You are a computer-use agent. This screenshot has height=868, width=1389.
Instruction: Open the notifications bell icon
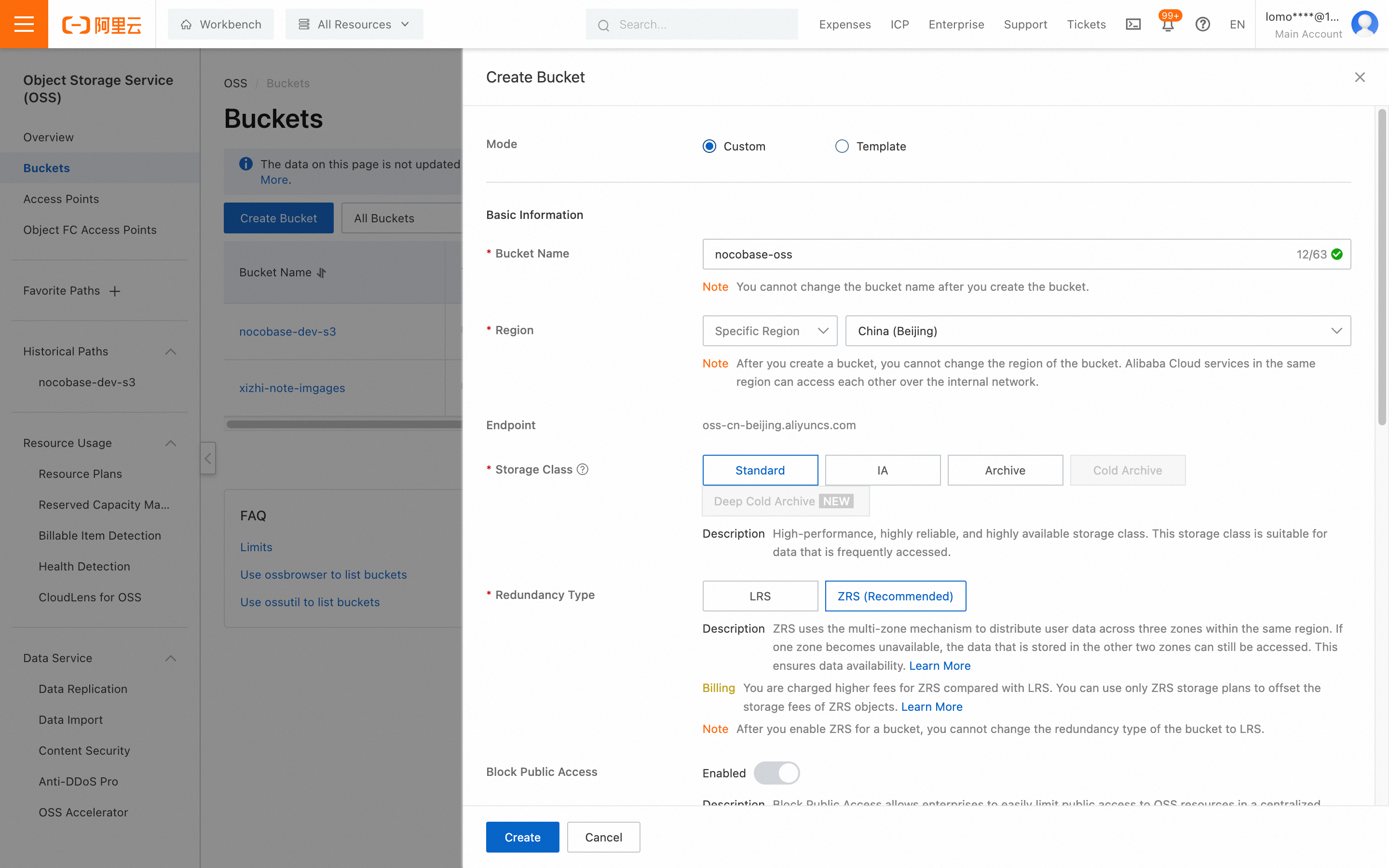pyautogui.click(x=1168, y=24)
